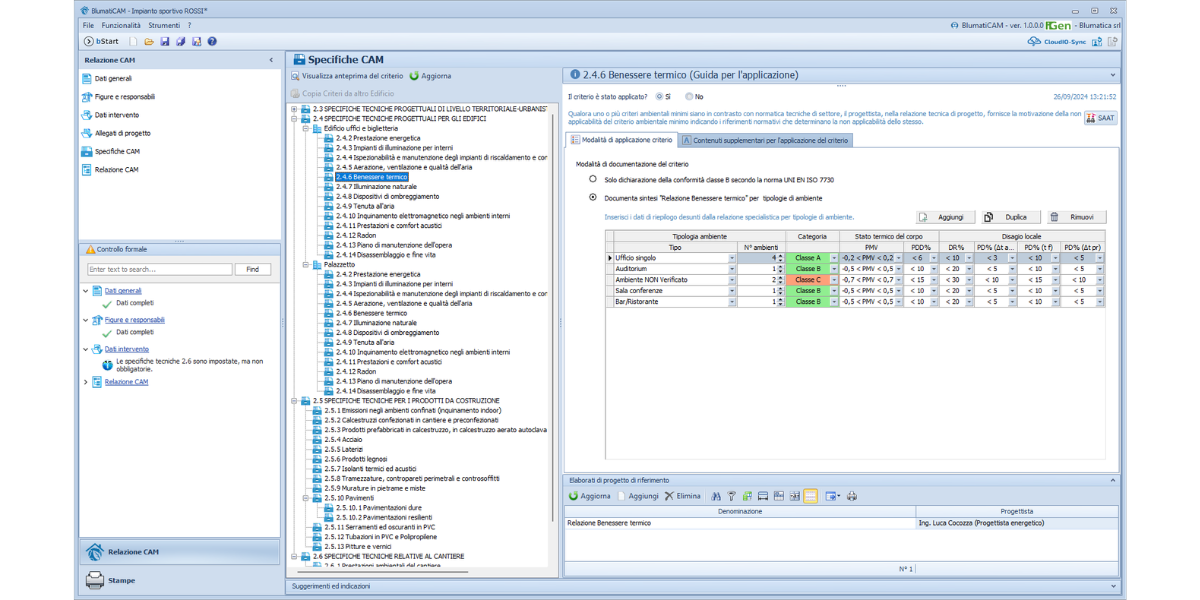Image resolution: width=1200 pixels, height=600 pixels.
Task: Click the Relazione CAM bottom navigation panel
Action: (180, 552)
